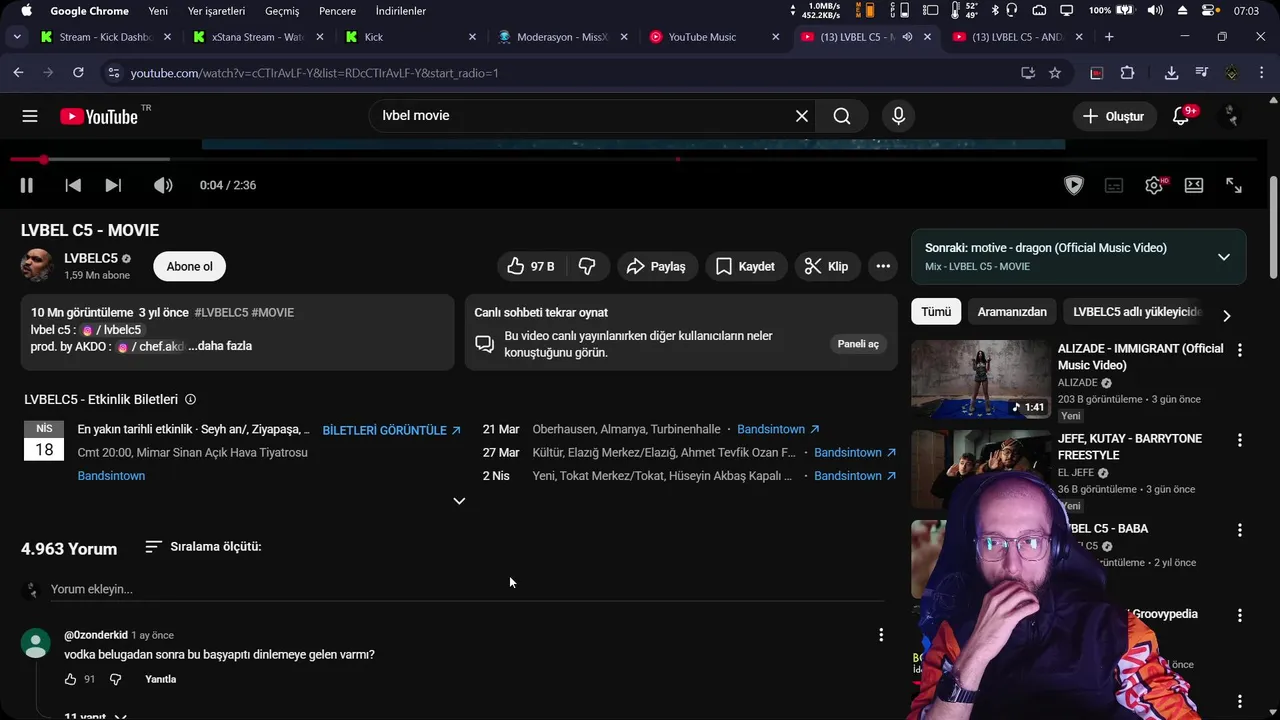This screenshot has height=720, width=1280.
Task: Open more actions three-dot menu
Action: pos(883,266)
